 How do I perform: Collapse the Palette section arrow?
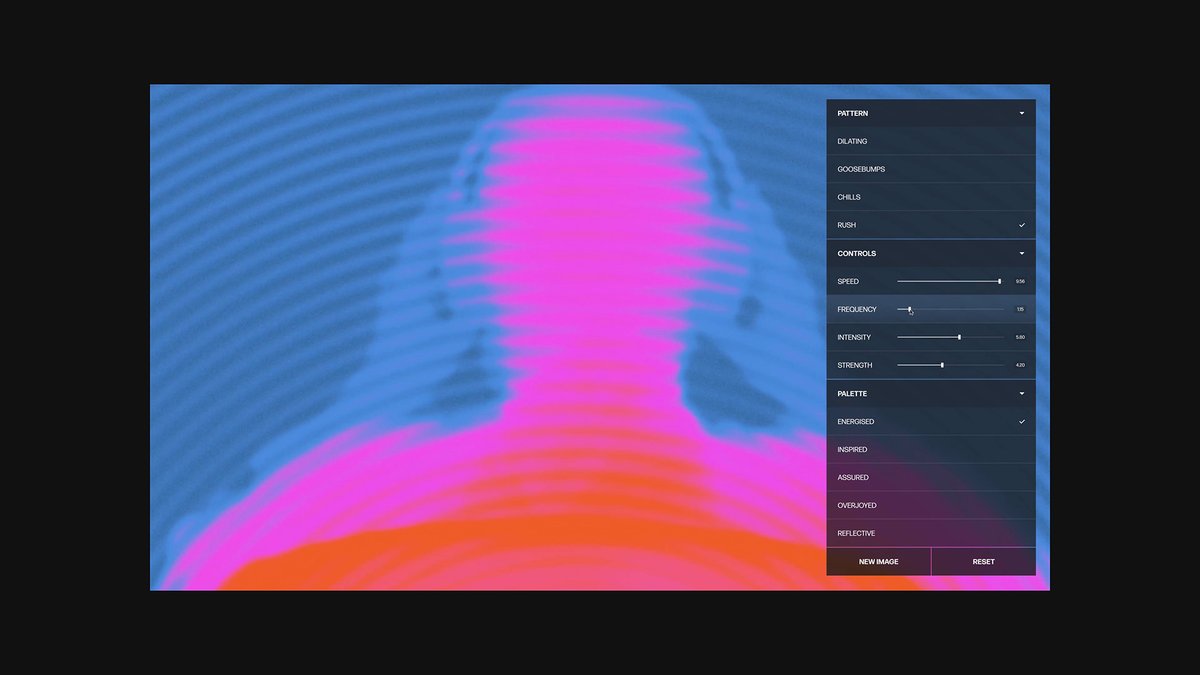[x=1021, y=393]
